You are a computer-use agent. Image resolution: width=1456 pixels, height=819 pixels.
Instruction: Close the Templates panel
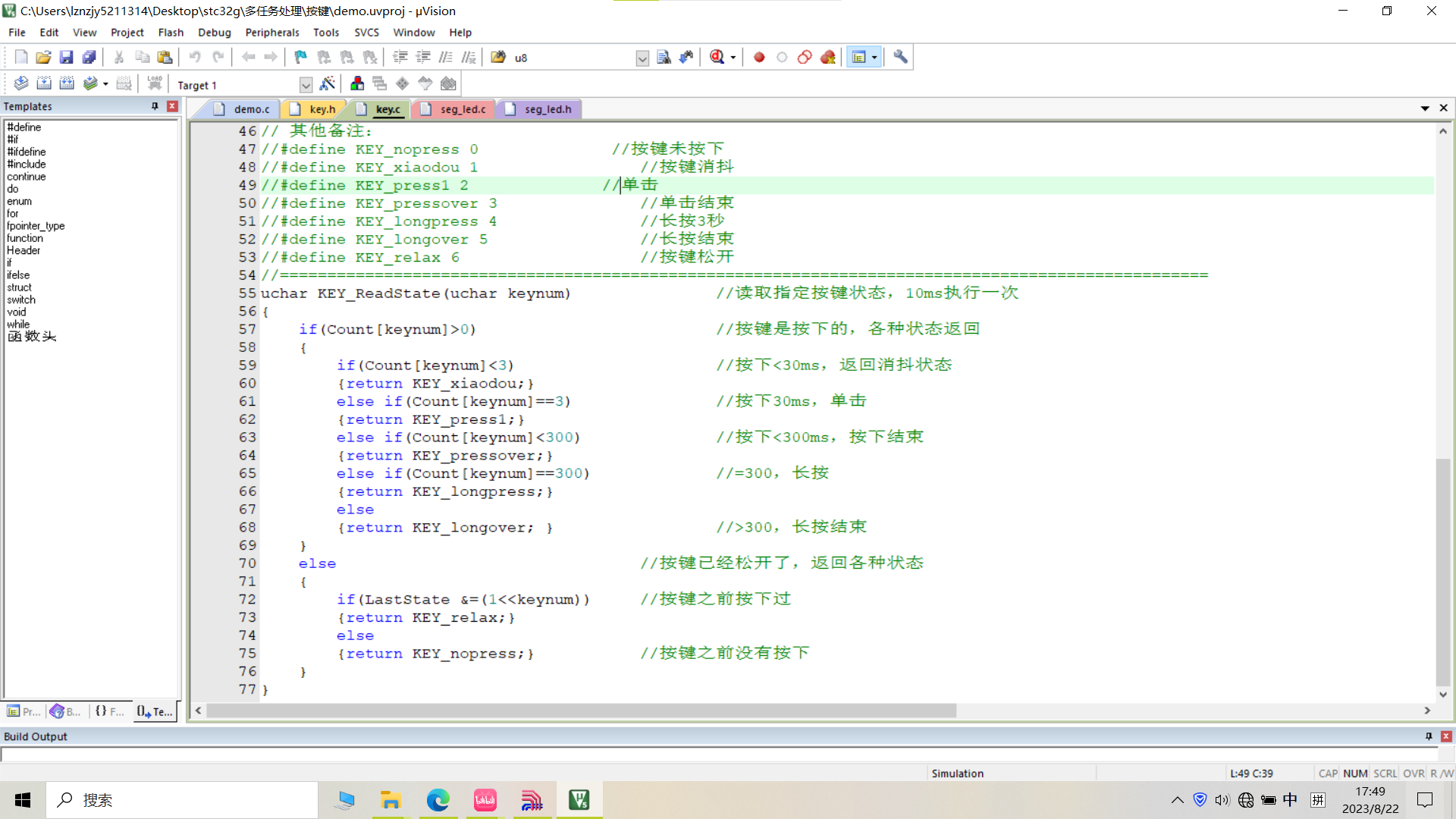[x=172, y=106]
